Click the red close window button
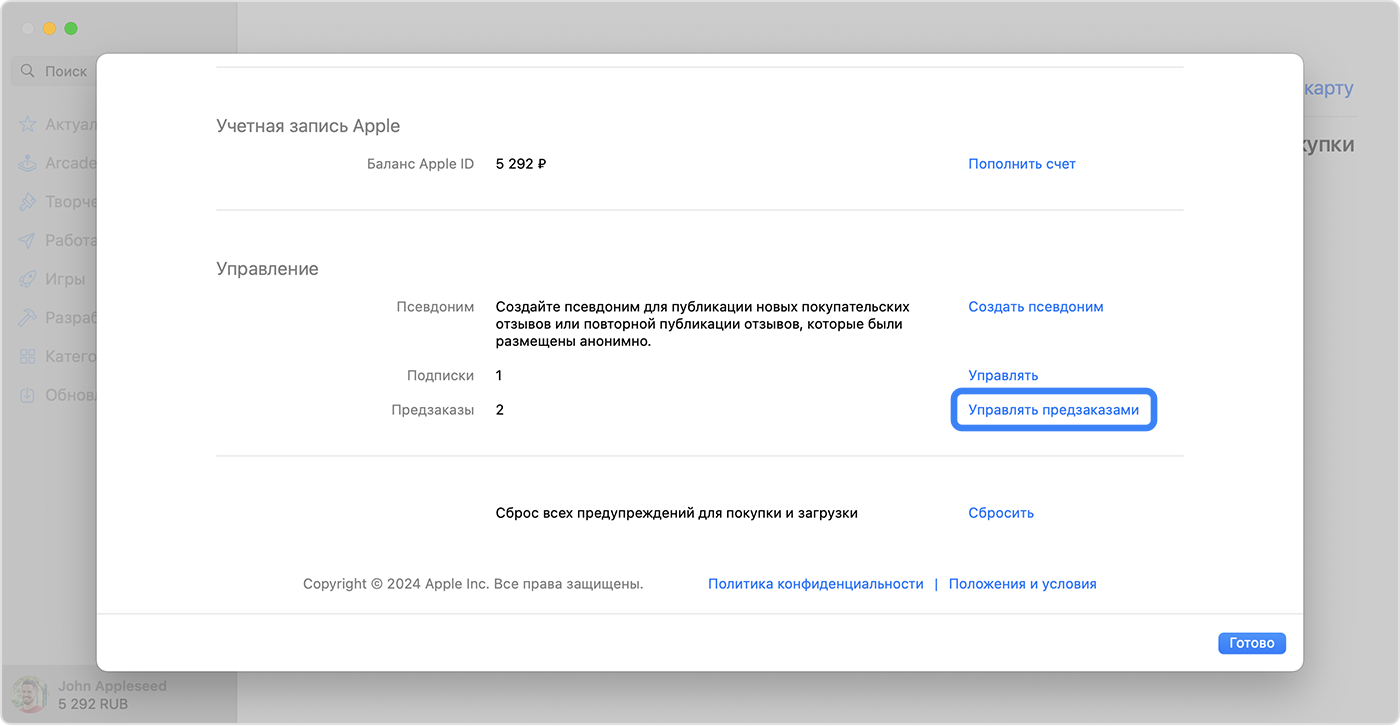Screen dimensions: 1400x726 28,29
